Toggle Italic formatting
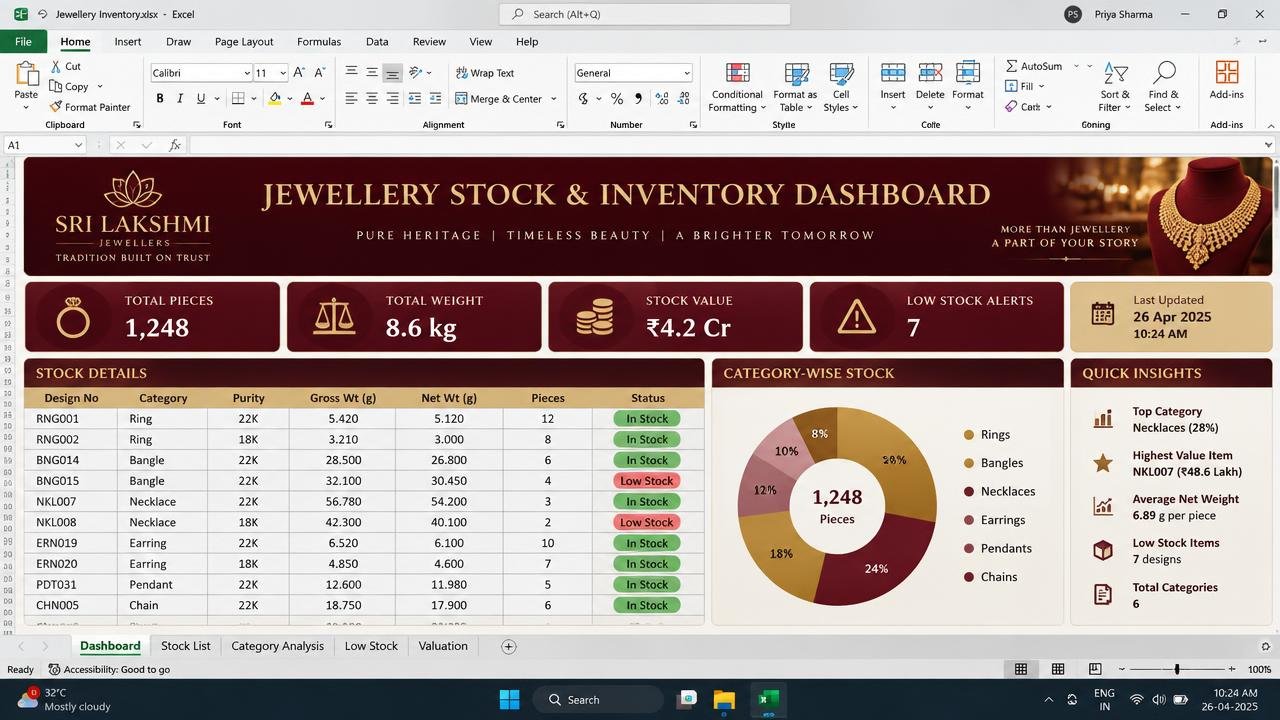 [x=180, y=99]
